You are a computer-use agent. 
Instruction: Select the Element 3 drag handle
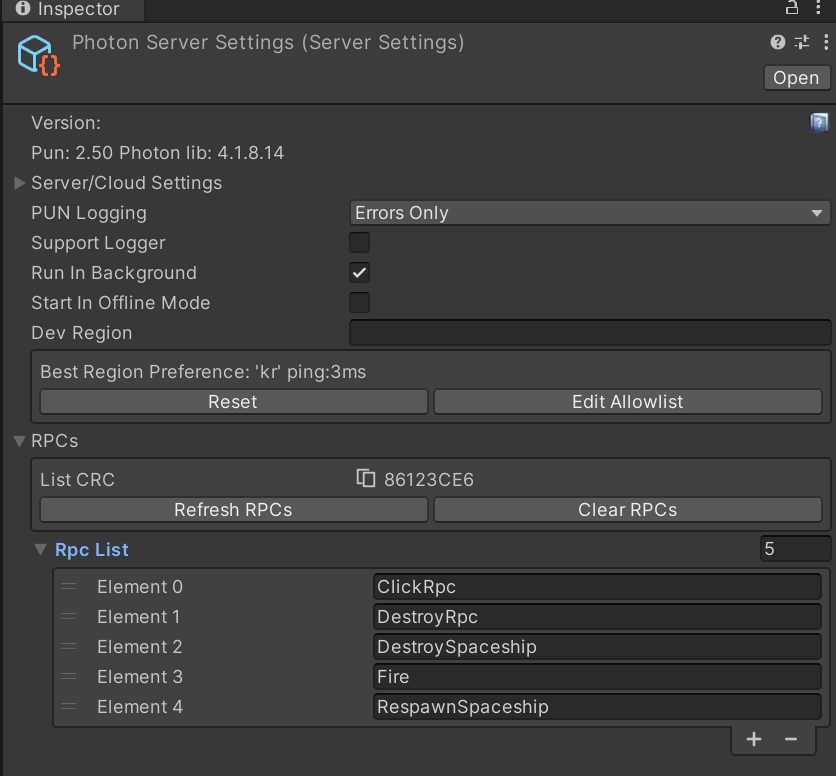coord(68,676)
